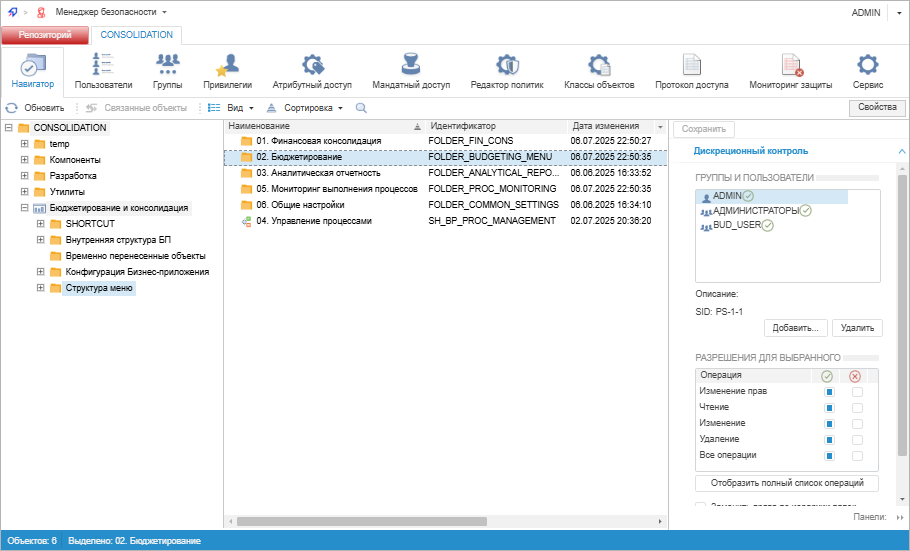The image size is (910, 551).
Task: Click the ADMIN user icon in list
Action: click(706, 197)
